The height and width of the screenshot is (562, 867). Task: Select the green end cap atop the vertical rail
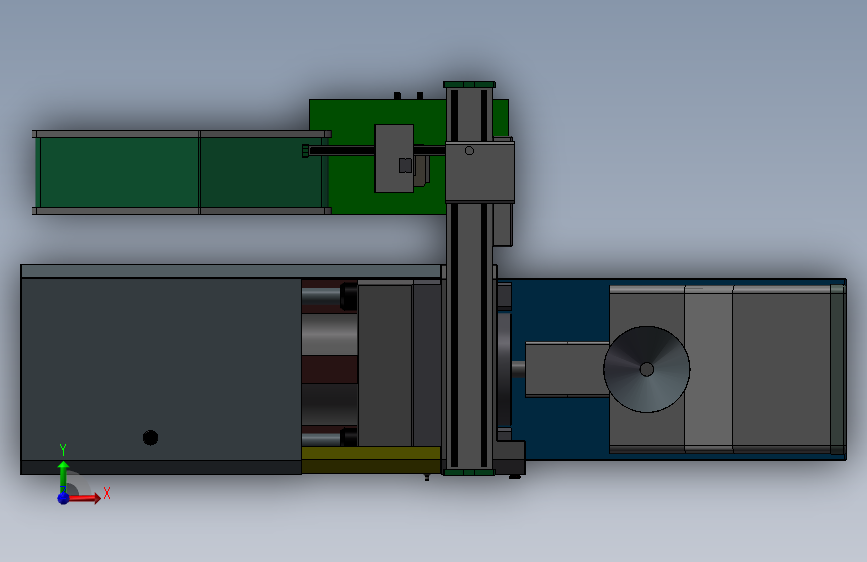[469, 85]
